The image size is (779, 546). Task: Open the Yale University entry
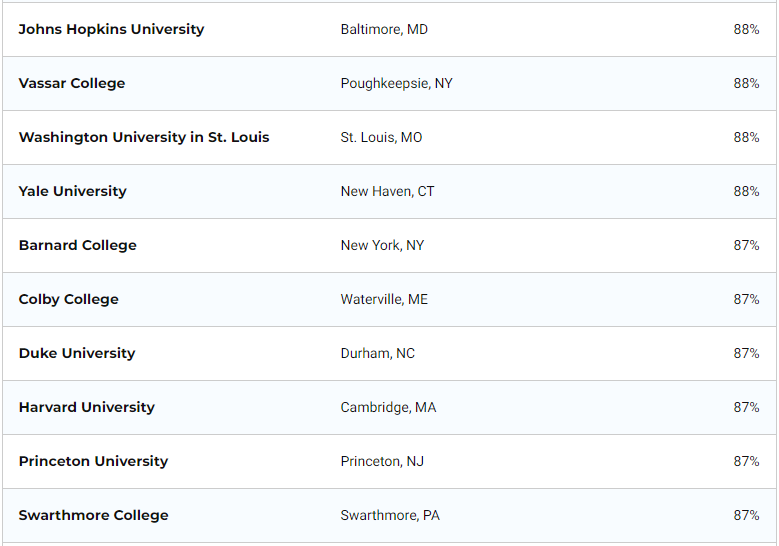click(73, 191)
